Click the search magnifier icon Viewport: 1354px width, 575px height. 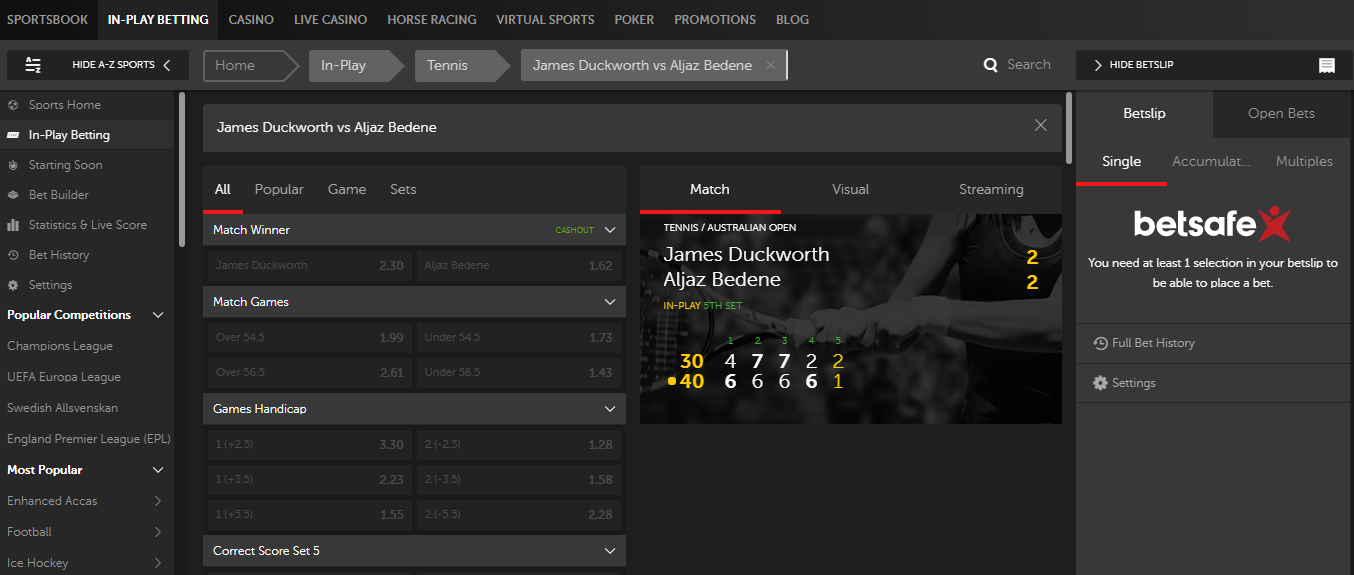tap(991, 65)
